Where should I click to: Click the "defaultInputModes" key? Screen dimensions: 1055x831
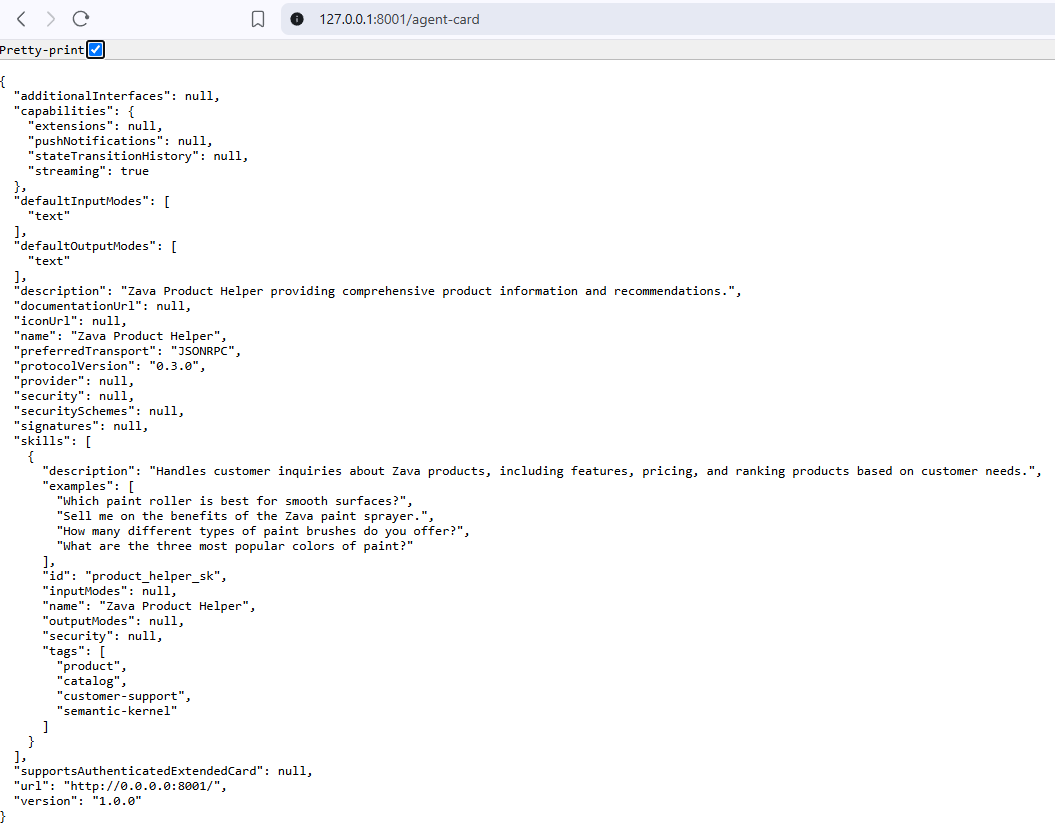84,201
